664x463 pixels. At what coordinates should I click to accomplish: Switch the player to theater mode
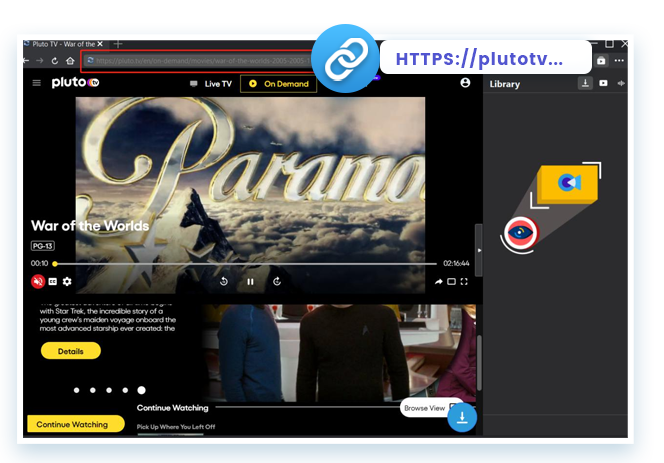pos(451,282)
